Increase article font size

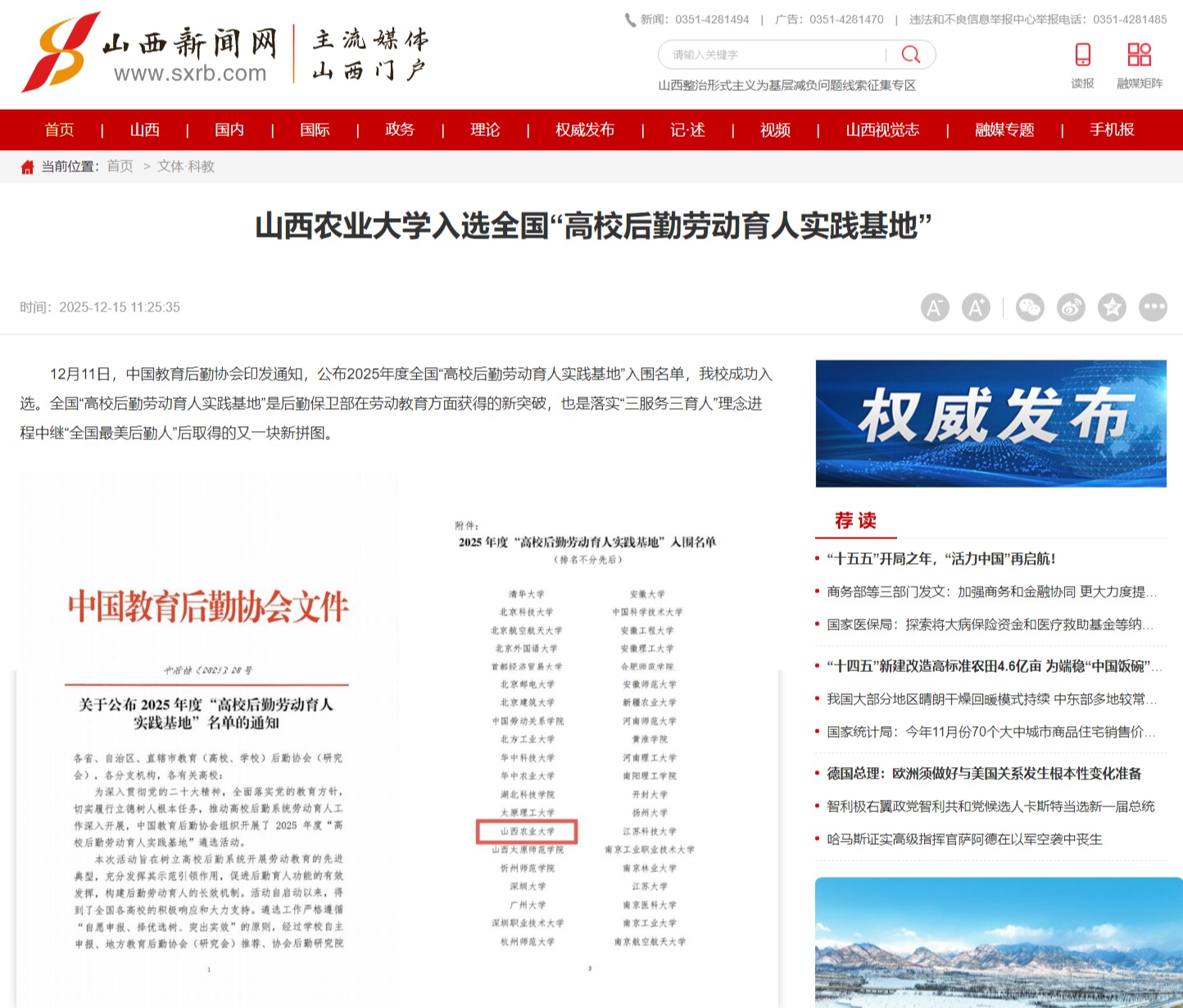pos(976,307)
